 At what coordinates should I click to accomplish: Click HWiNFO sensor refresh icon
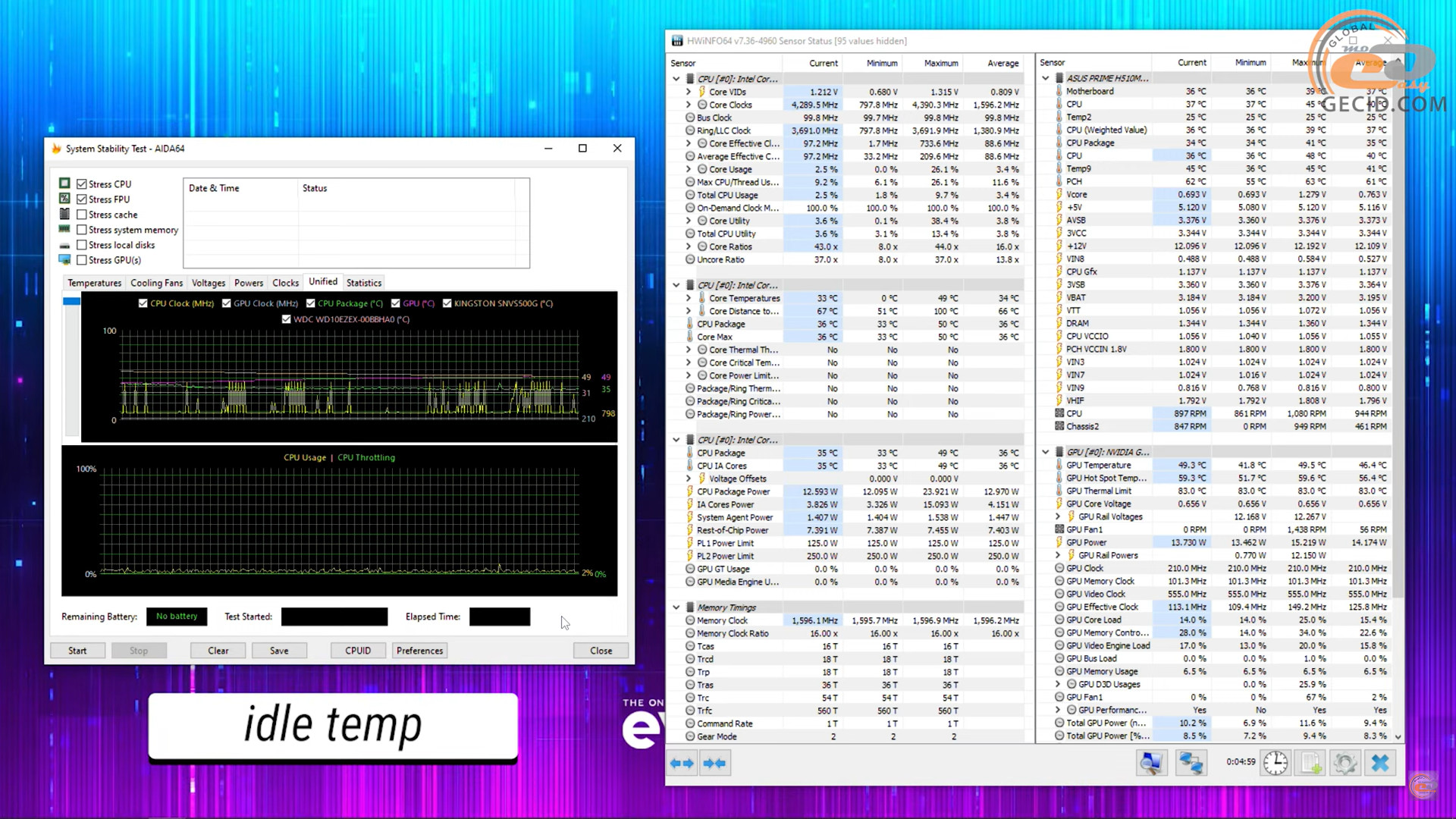[x=1278, y=763]
